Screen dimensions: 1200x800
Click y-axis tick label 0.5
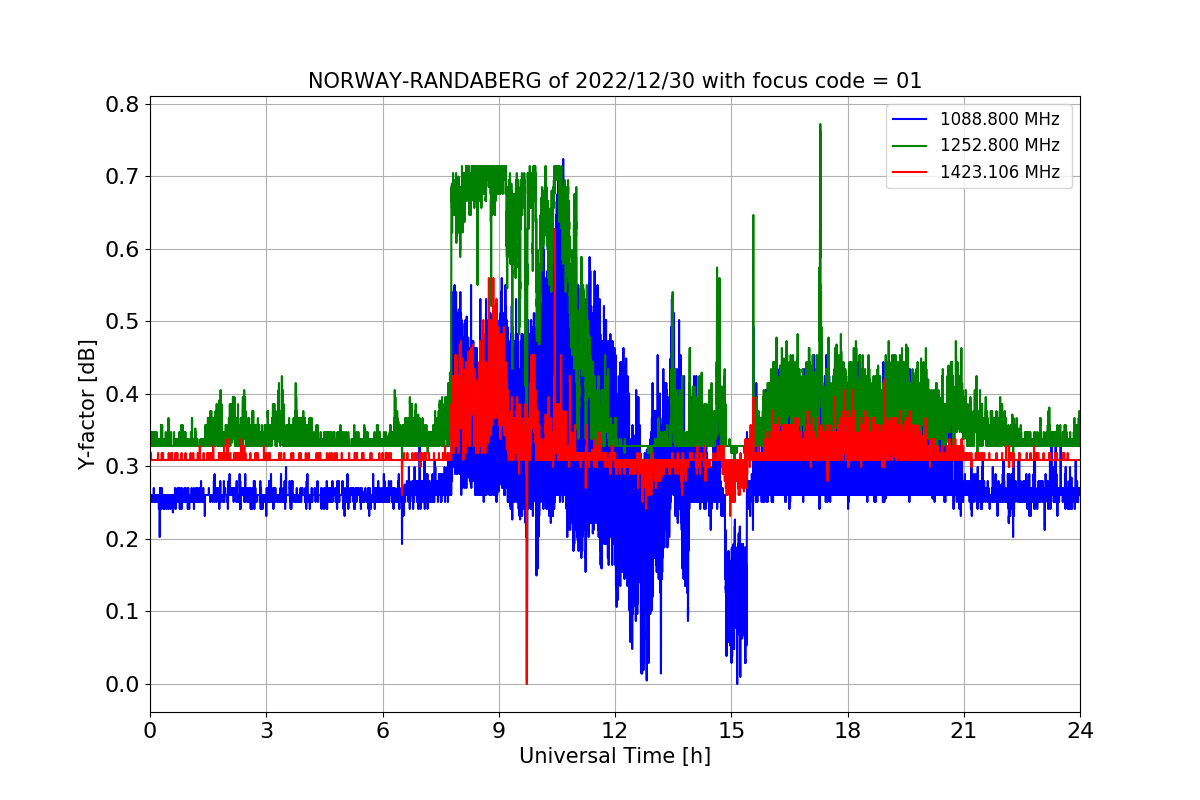pyautogui.click(x=122, y=322)
